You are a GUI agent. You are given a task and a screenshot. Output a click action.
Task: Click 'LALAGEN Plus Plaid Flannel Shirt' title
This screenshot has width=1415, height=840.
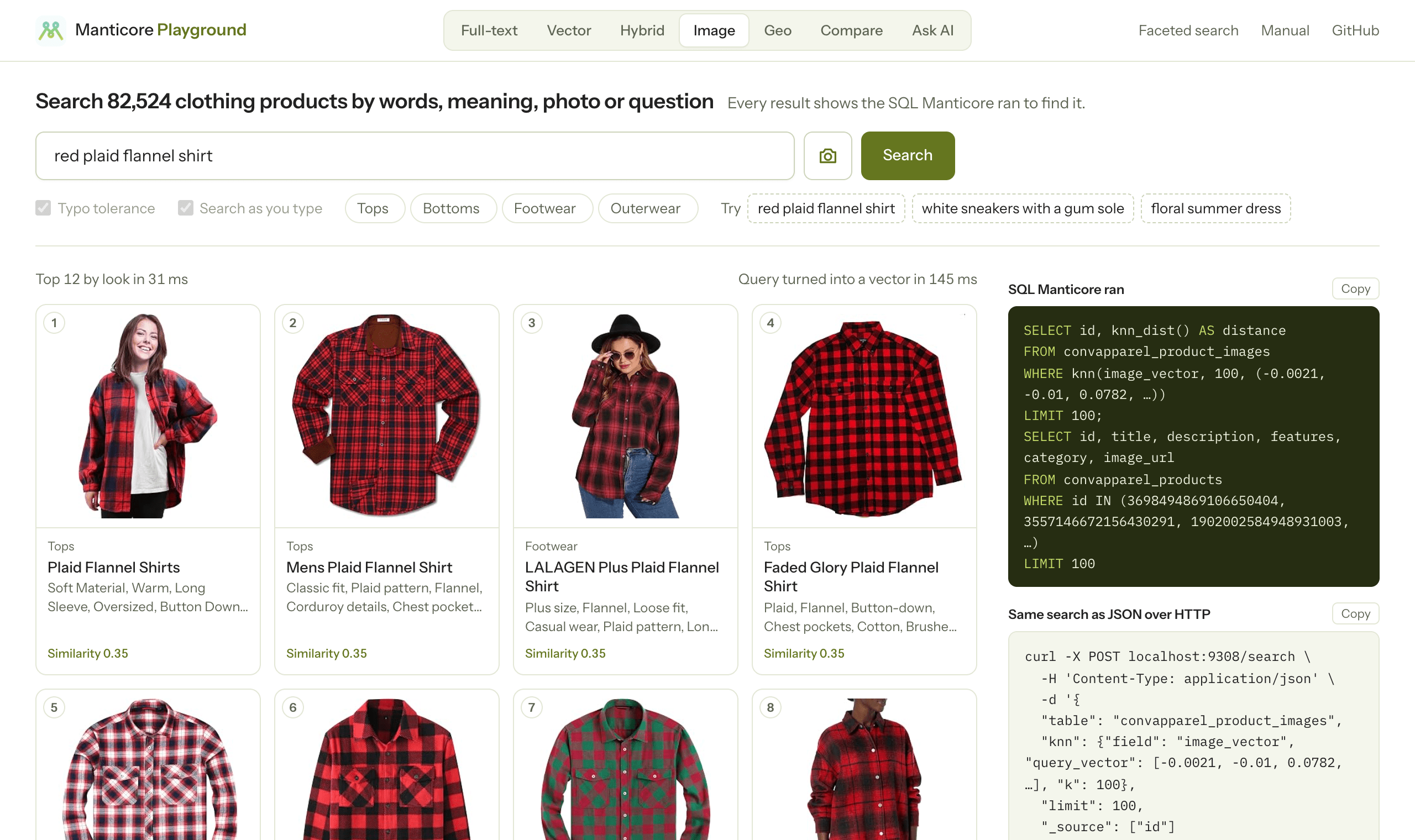click(622, 577)
